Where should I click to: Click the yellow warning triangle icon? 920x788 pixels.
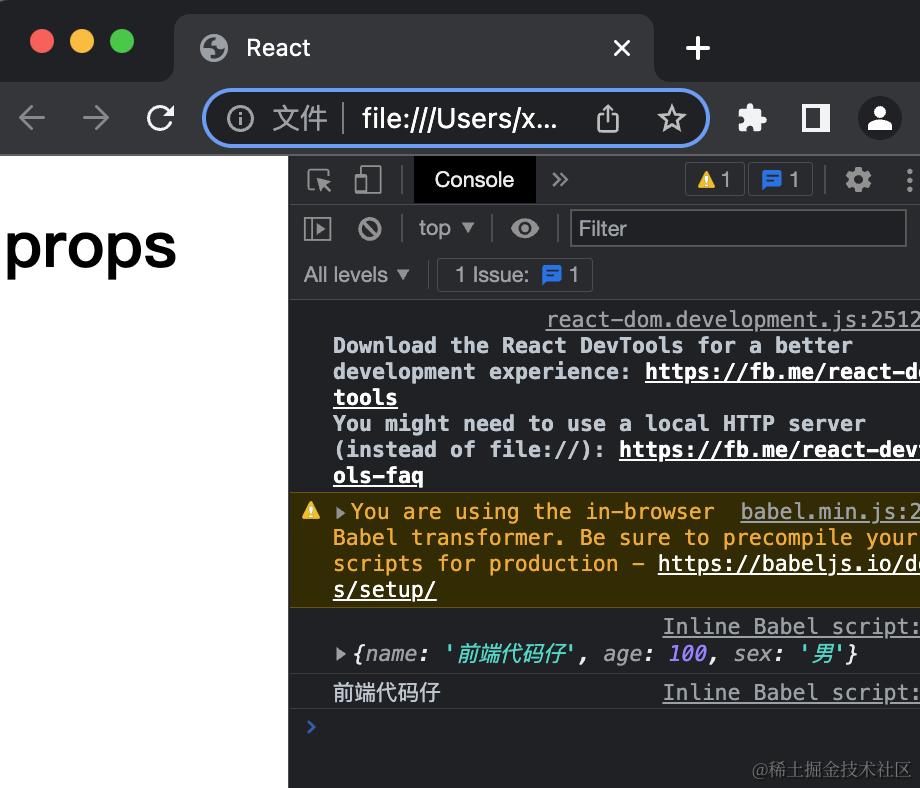pyautogui.click(x=311, y=511)
